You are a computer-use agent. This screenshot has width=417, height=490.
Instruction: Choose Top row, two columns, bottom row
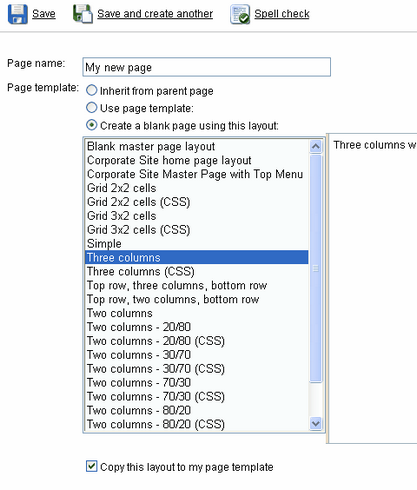197,299
